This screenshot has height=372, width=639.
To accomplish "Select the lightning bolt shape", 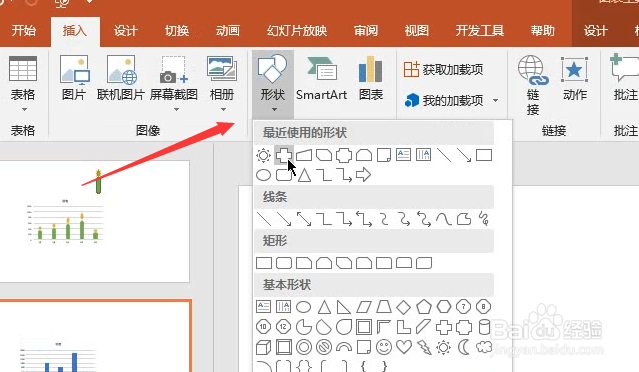I will point(424,347).
